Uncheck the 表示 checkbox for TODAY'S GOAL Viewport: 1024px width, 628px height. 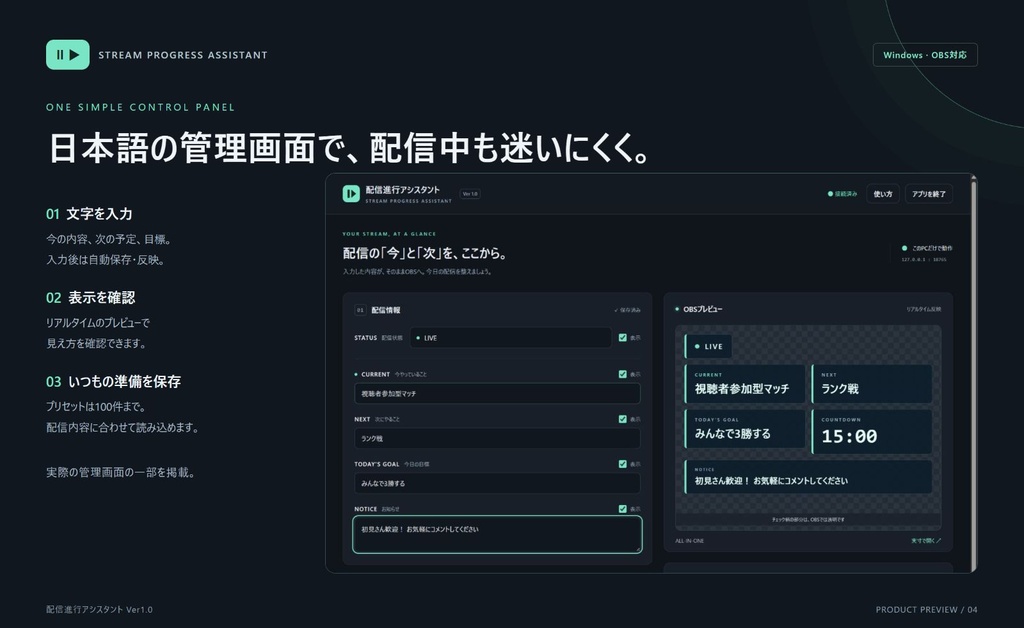click(622, 464)
